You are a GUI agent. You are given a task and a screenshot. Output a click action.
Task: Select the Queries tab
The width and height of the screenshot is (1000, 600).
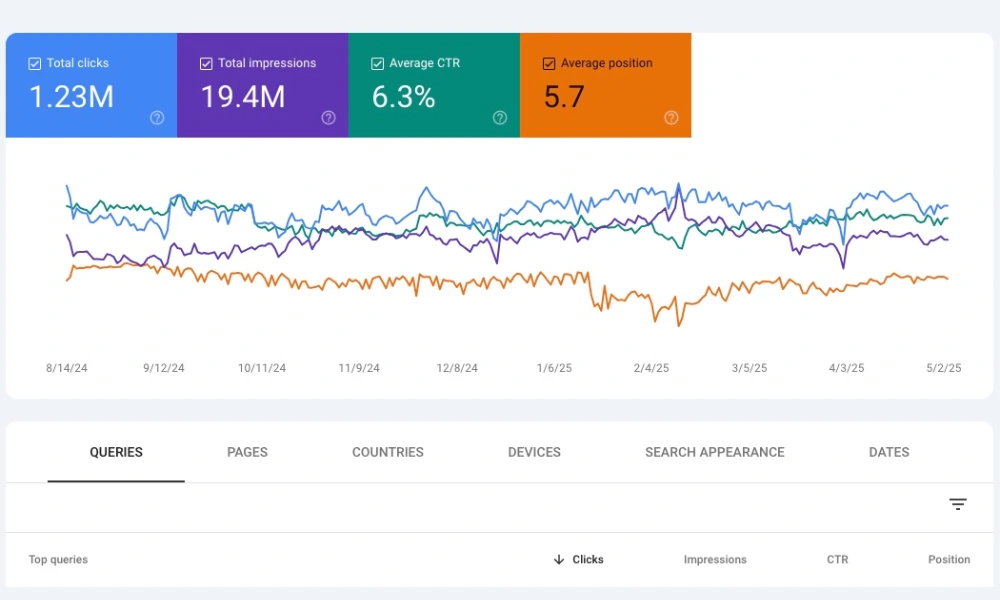116,452
